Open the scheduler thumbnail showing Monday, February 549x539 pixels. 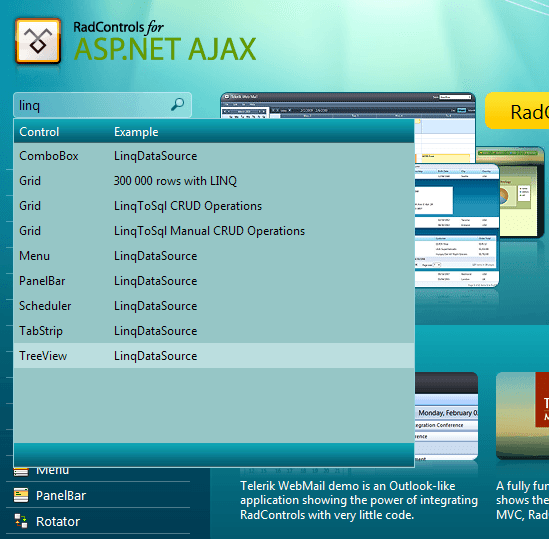446,416
